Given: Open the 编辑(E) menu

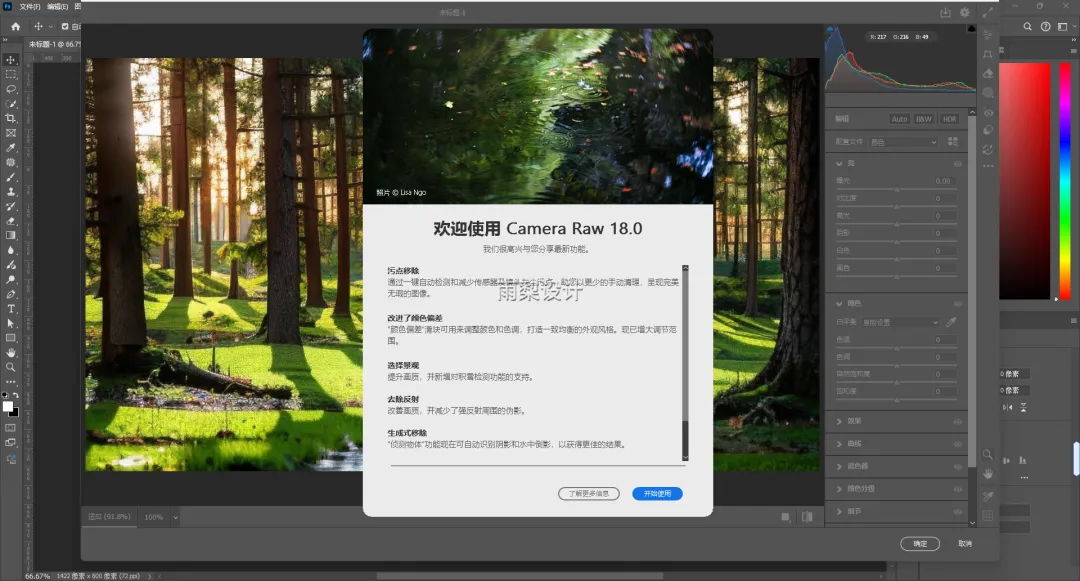Looking at the screenshot, I should 57,6.
